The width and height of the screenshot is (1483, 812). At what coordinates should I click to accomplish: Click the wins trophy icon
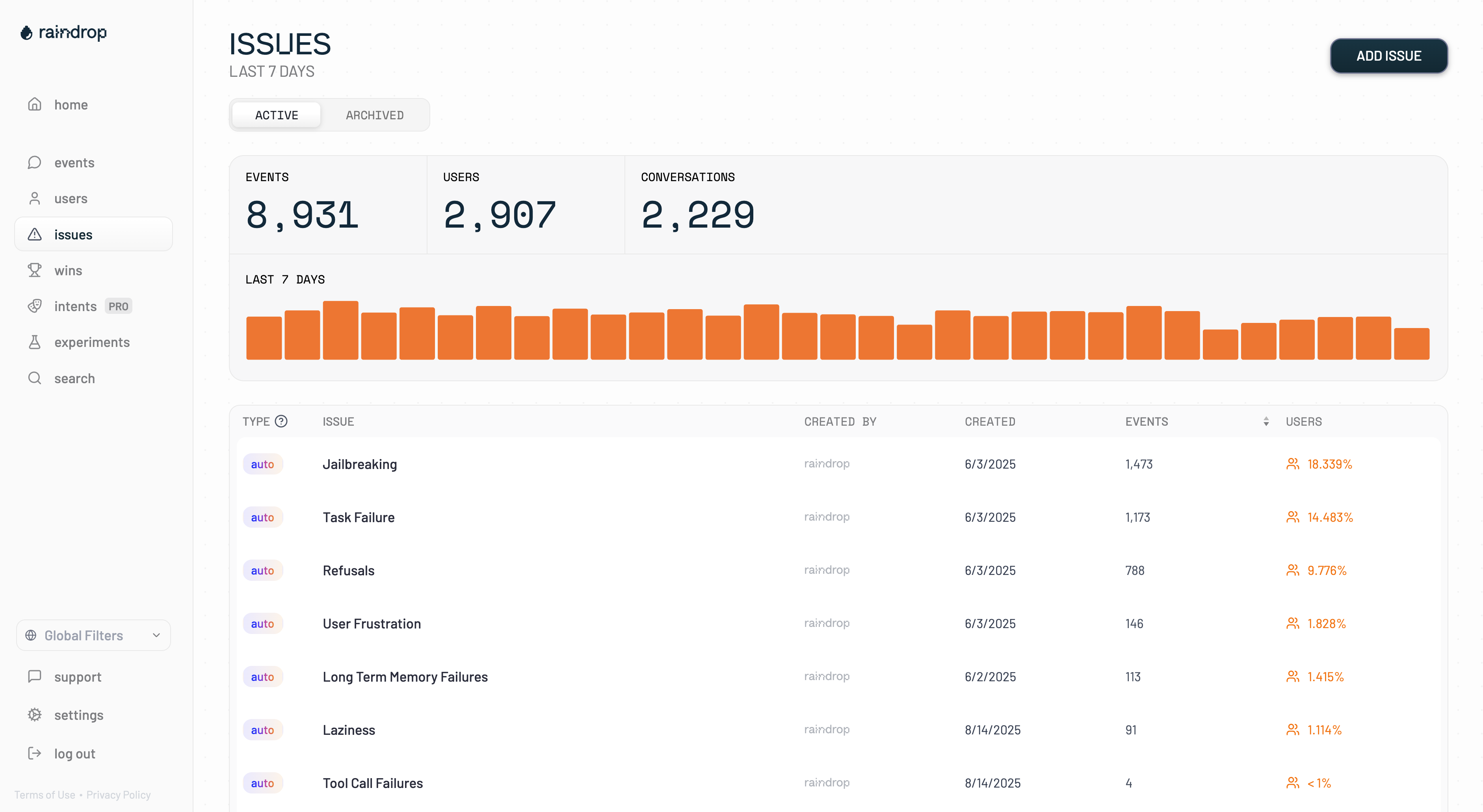point(35,270)
